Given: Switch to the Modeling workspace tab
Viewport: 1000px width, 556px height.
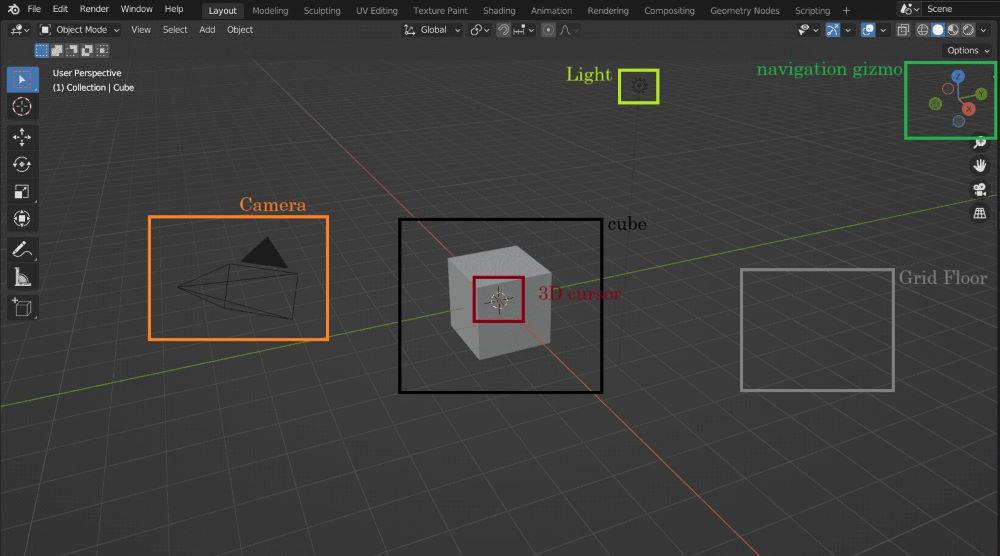Looking at the screenshot, I should pos(270,10).
